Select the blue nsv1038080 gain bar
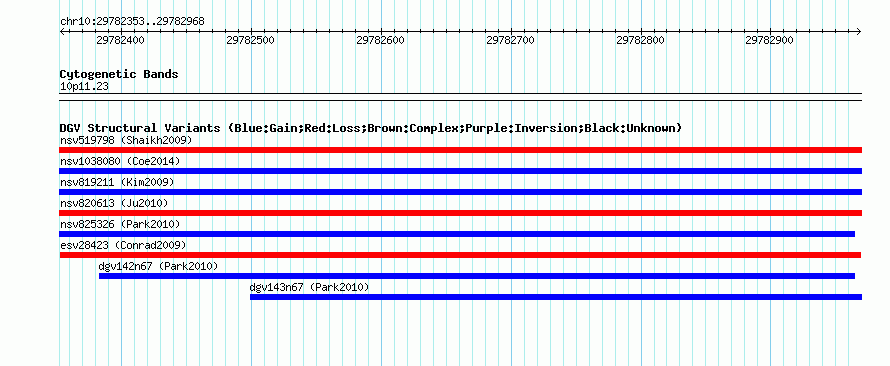This screenshot has height=366, width=890. (460, 171)
